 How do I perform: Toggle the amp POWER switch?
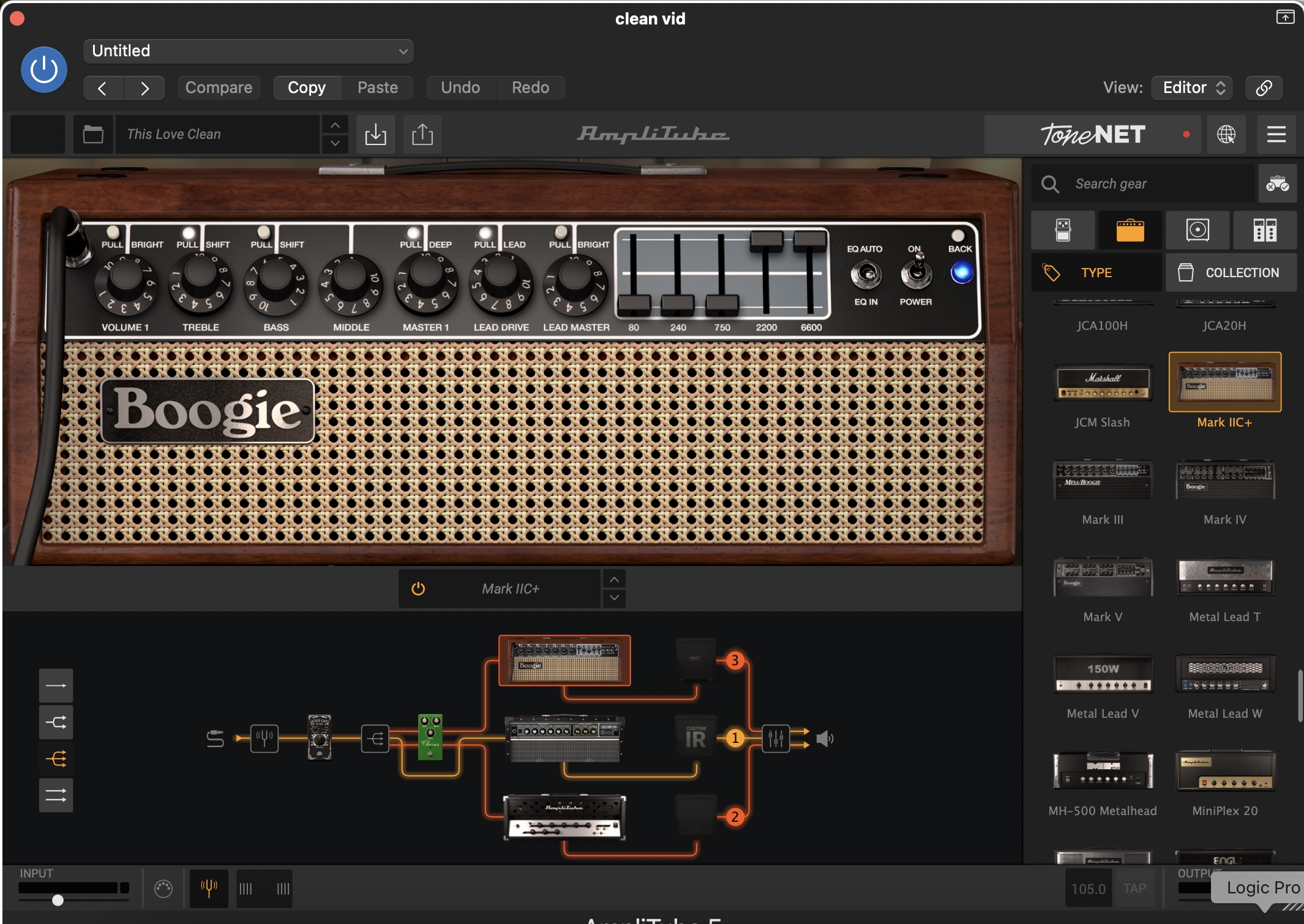click(x=916, y=270)
